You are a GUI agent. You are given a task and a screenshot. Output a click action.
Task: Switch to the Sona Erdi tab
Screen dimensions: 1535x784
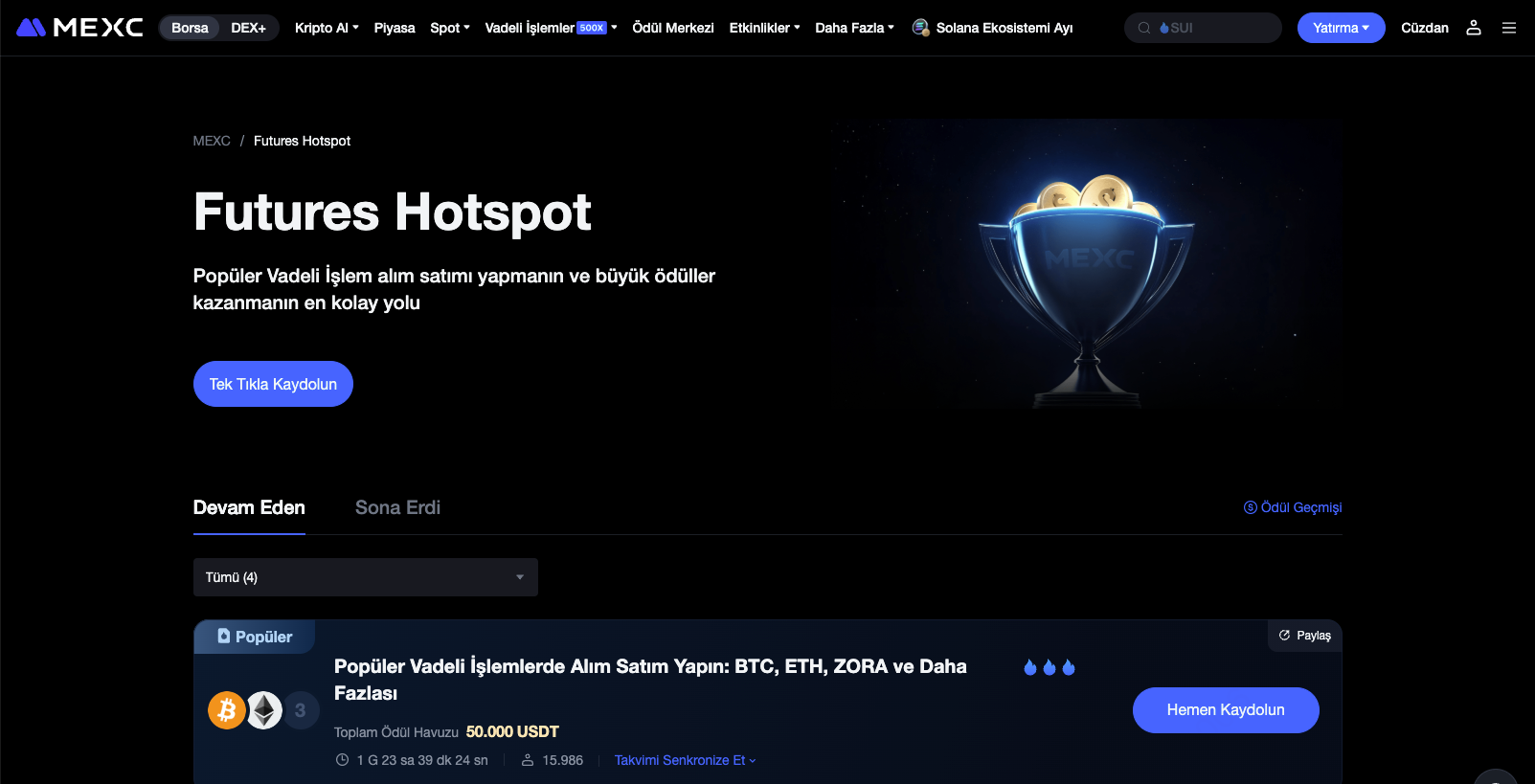tap(397, 507)
